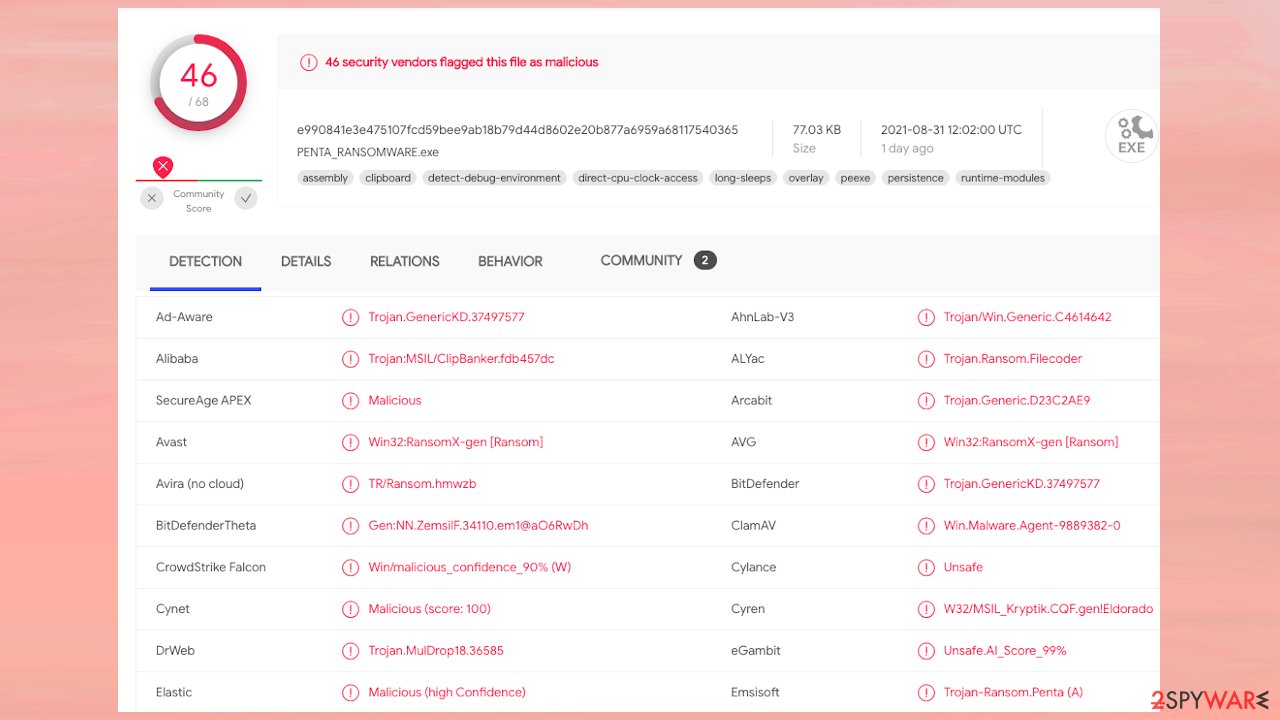Click the alert icon beside '46 security vendors flagged'
Image resolution: width=1280 pixels, height=720 pixels.
tap(309, 62)
